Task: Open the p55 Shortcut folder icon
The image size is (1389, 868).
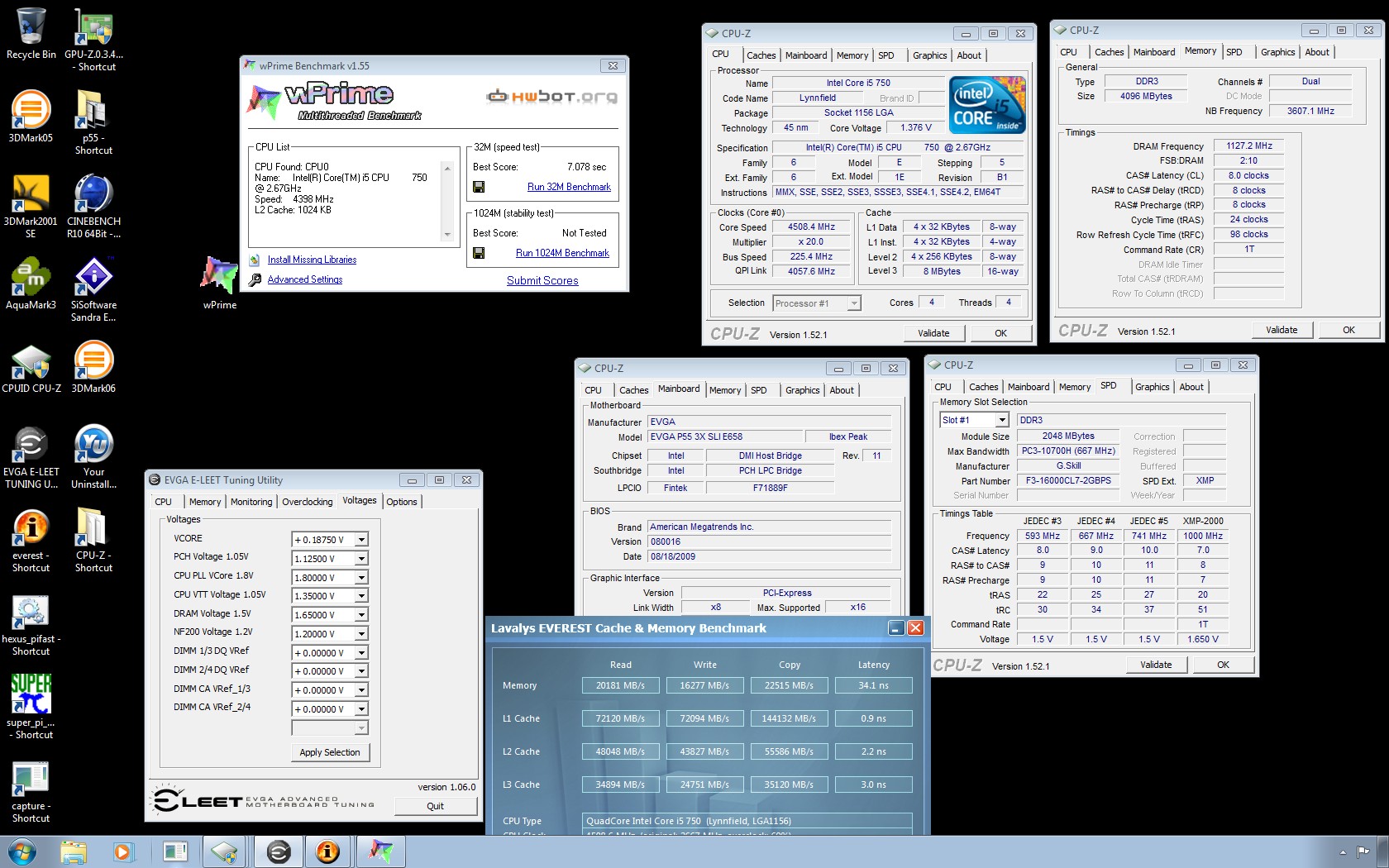Action: pyautogui.click(x=93, y=122)
